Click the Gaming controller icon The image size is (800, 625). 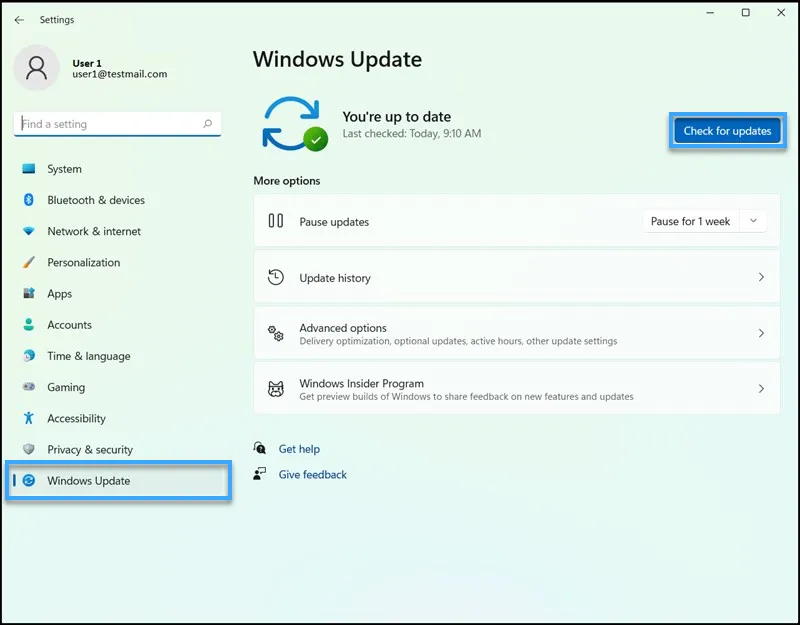[29, 387]
